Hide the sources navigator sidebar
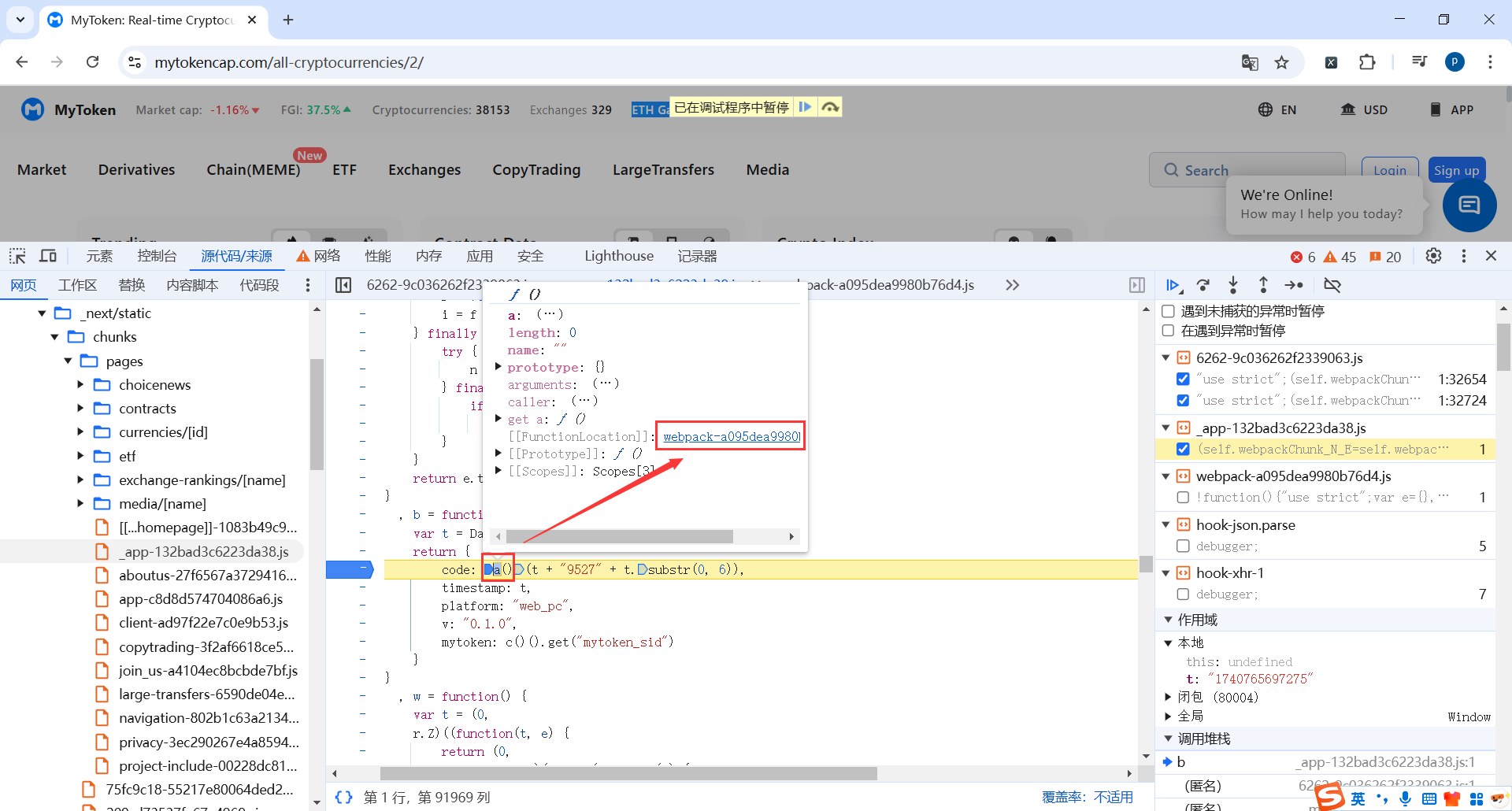Screen dimensions: 1512x811 coord(343,285)
